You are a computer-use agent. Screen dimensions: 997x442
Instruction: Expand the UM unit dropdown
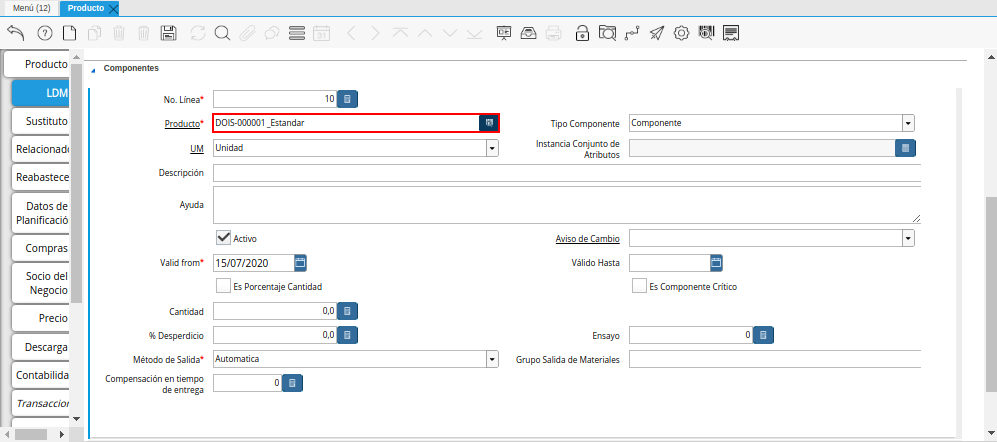pyautogui.click(x=492, y=148)
